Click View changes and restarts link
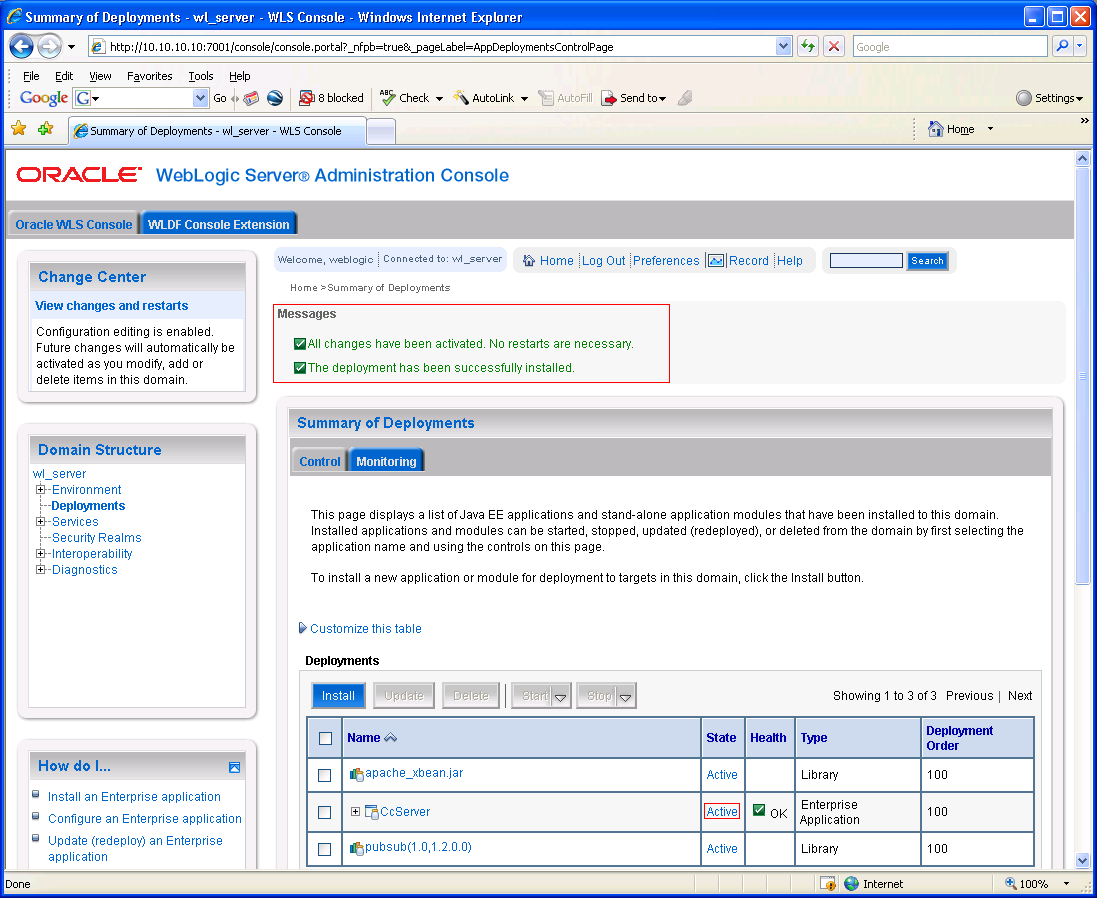 pyautogui.click(x=111, y=306)
